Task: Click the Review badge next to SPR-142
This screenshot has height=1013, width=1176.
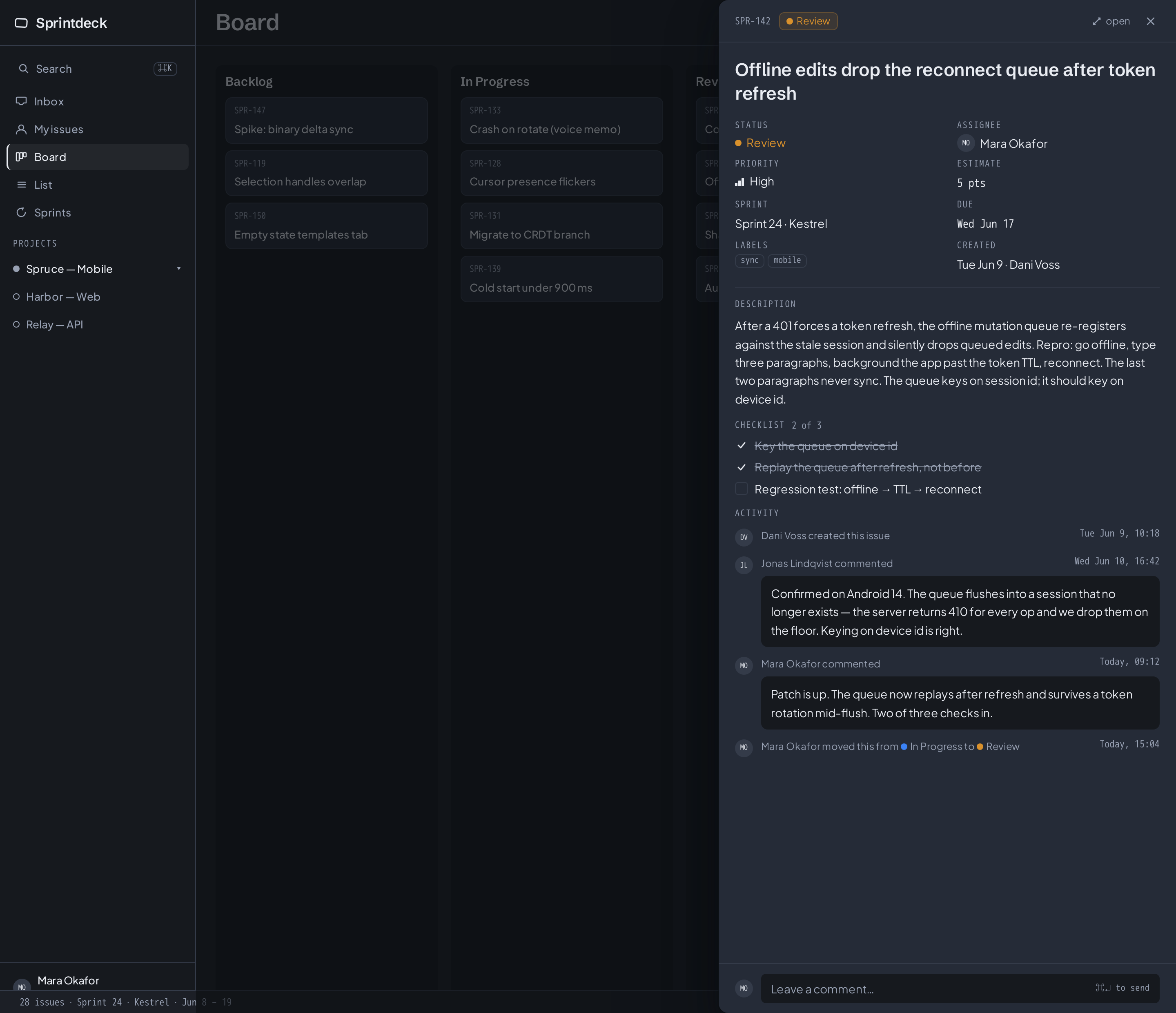Action: pos(808,21)
